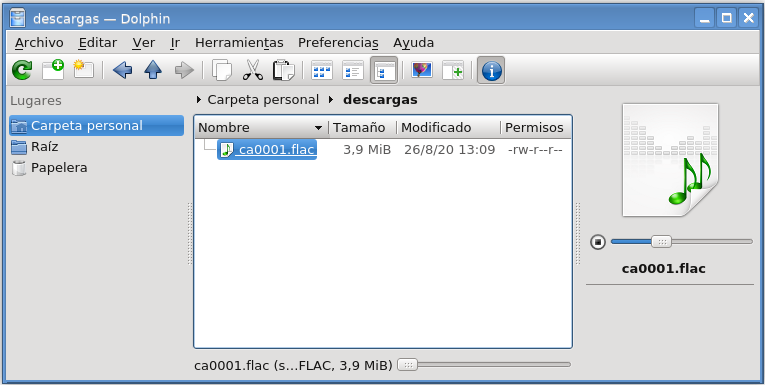Close the Dolphin window
This screenshot has width=765, height=385.
click(748, 19)
